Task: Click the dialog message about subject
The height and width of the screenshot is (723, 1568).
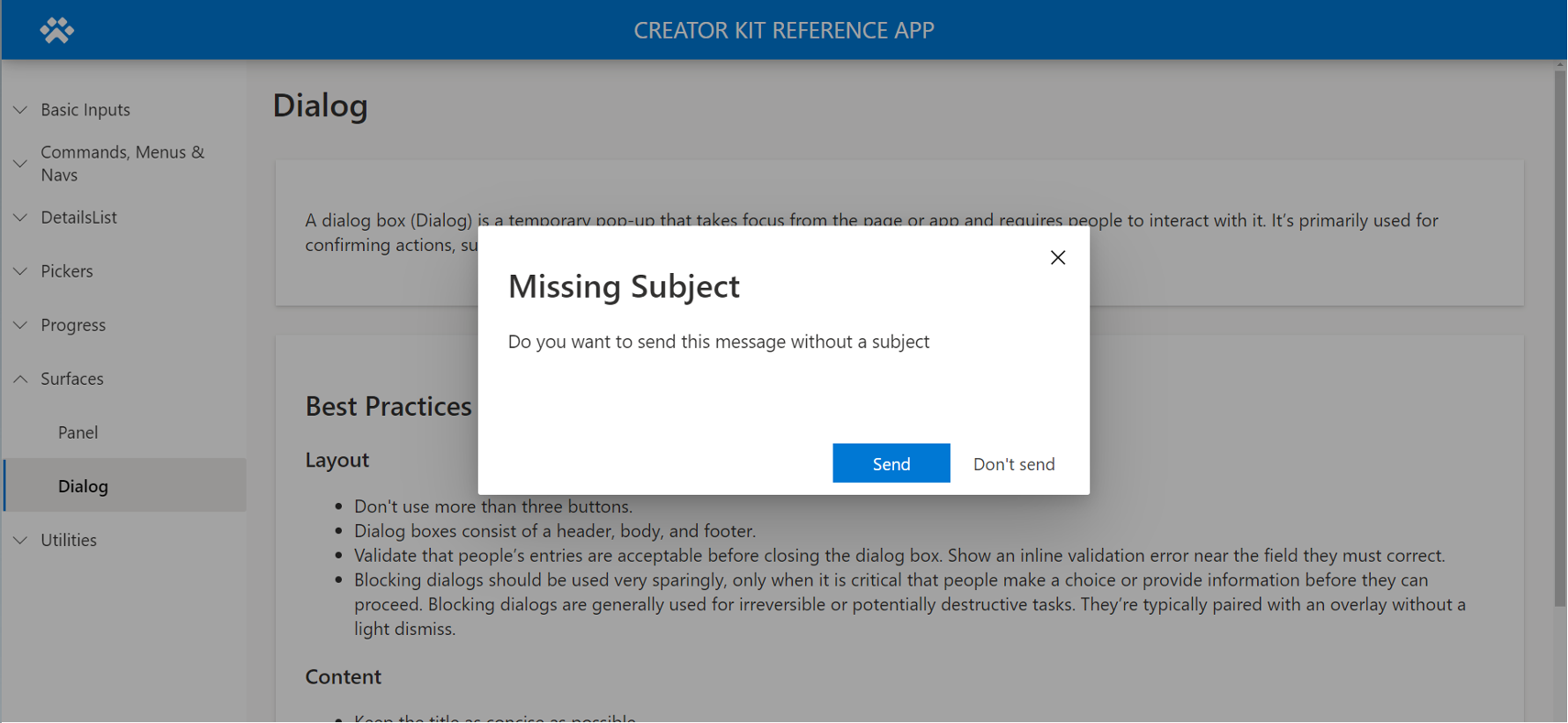Action: [719, 342]
